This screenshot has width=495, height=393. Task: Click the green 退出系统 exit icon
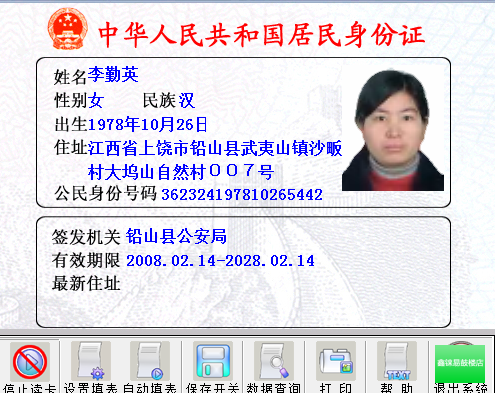pos(460,363)
